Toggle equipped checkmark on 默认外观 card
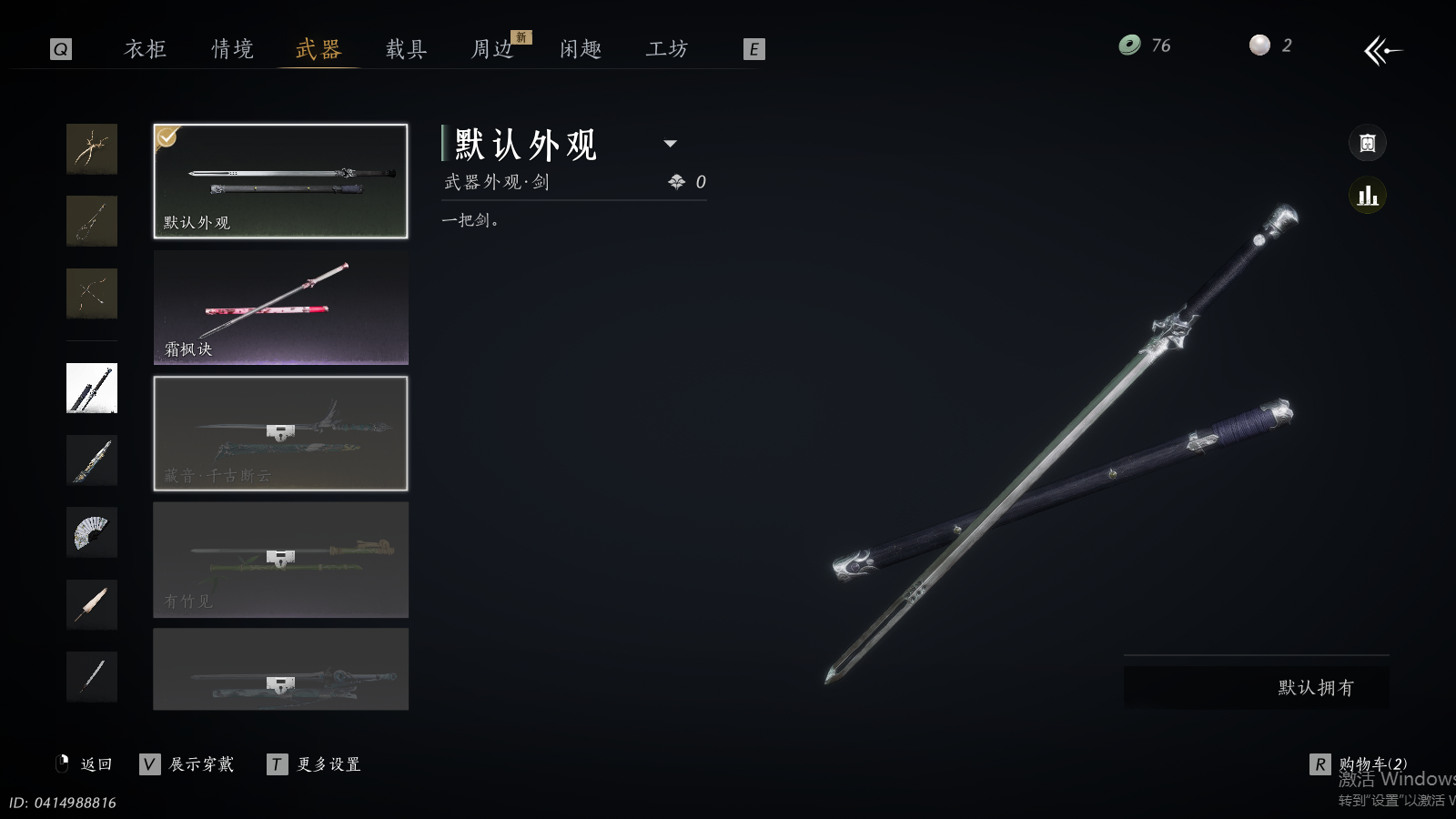This screenshot has width=1456, height=819. click(167, 136)
